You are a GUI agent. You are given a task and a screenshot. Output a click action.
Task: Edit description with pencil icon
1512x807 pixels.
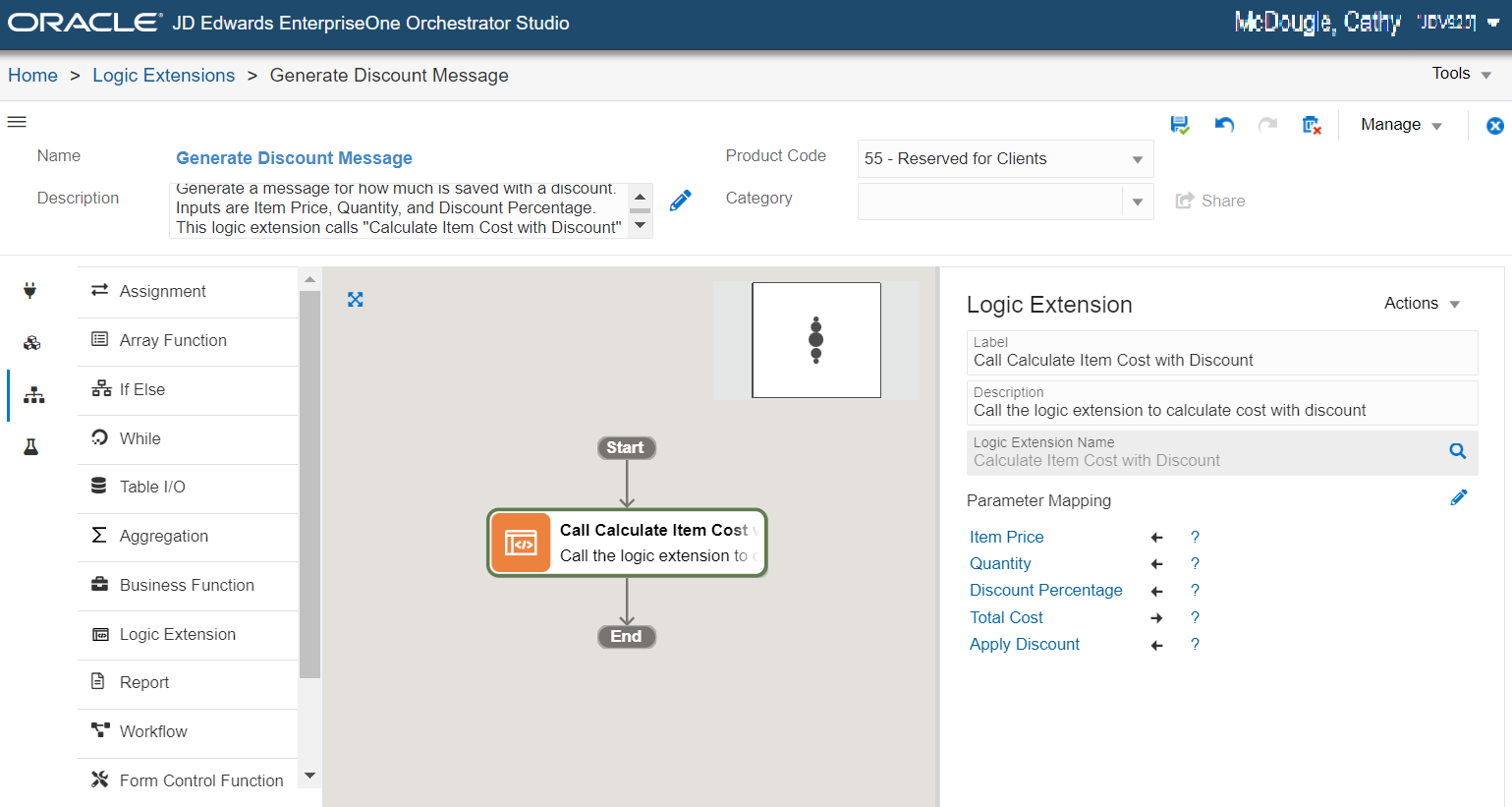coord(680,201)
